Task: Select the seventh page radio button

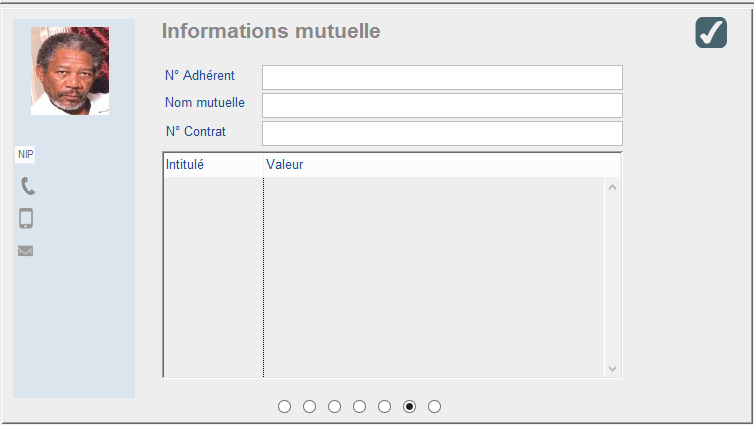Action: tap(434, 406)
